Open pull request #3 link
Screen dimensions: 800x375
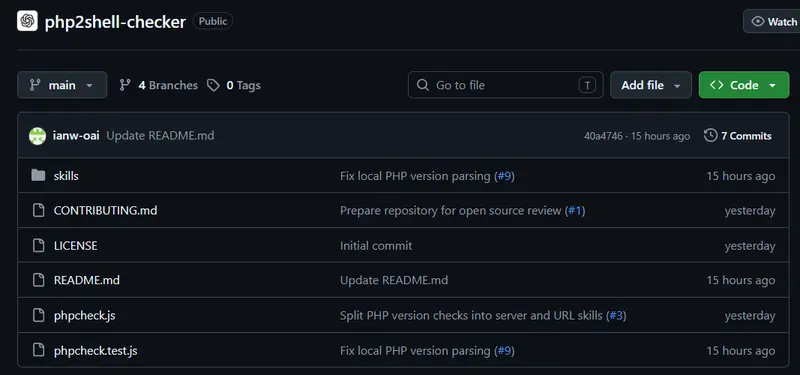point(616,316)
